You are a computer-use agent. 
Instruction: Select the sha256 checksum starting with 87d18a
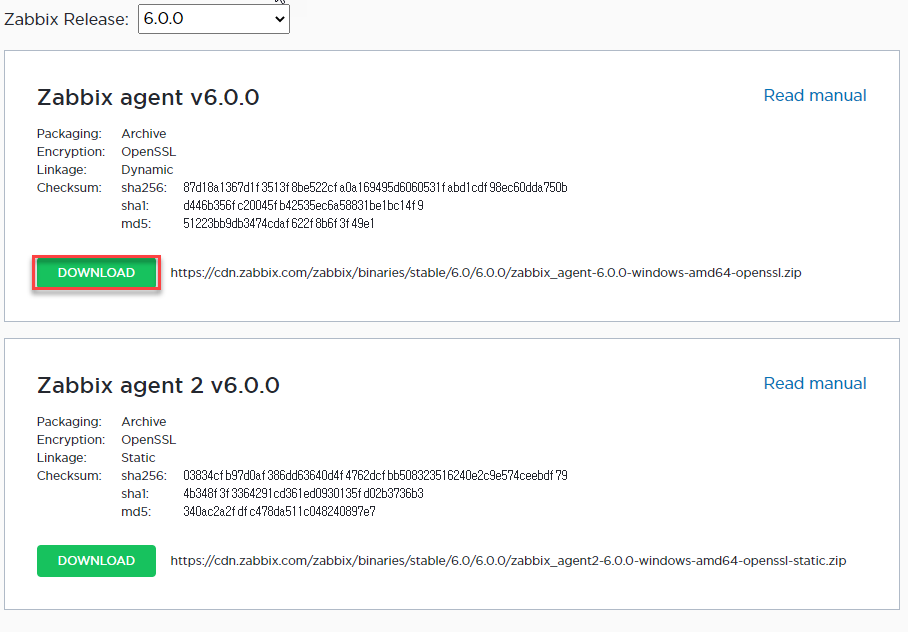[x=375, y=188]
